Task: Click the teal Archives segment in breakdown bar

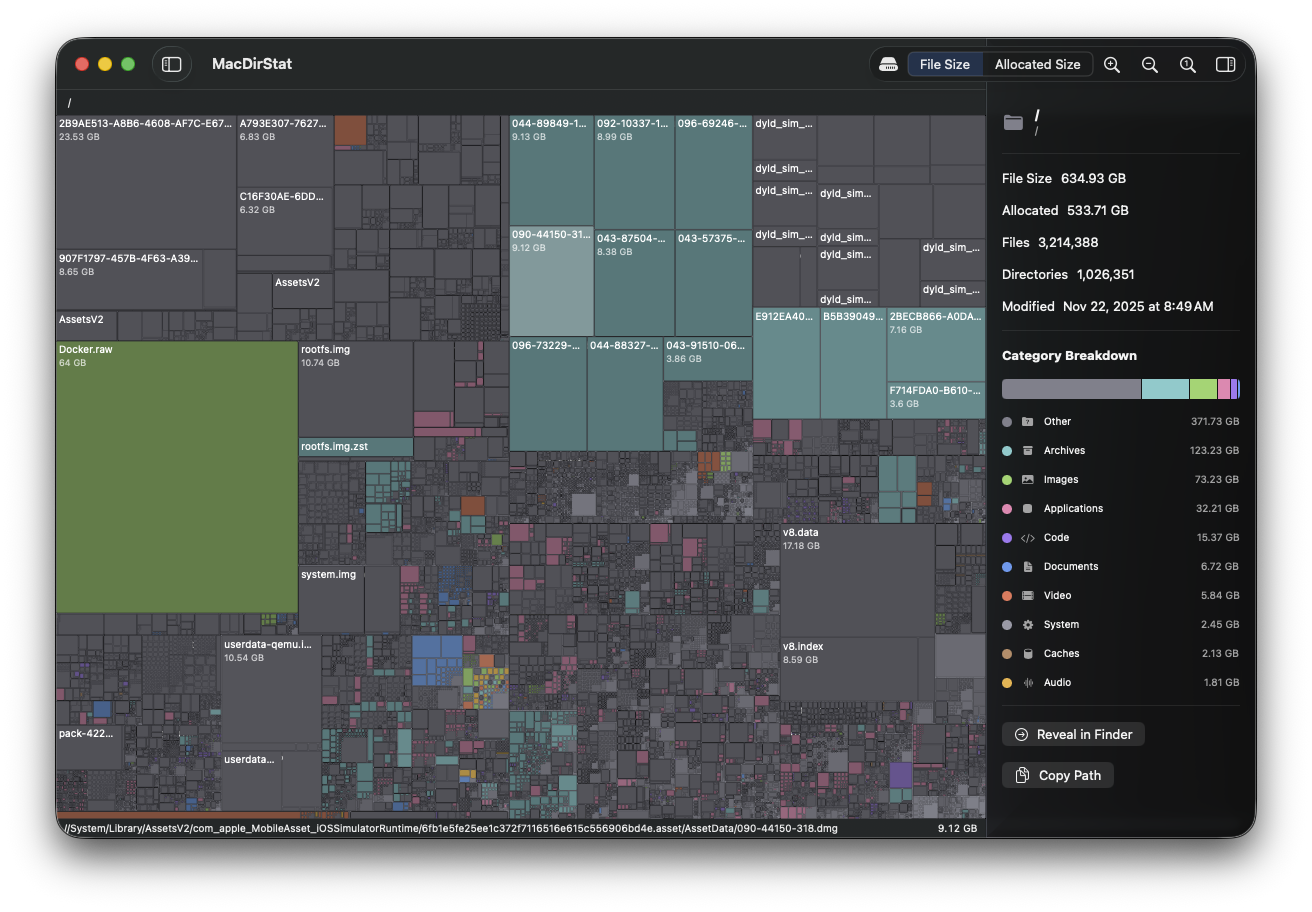Action: 1165,389
